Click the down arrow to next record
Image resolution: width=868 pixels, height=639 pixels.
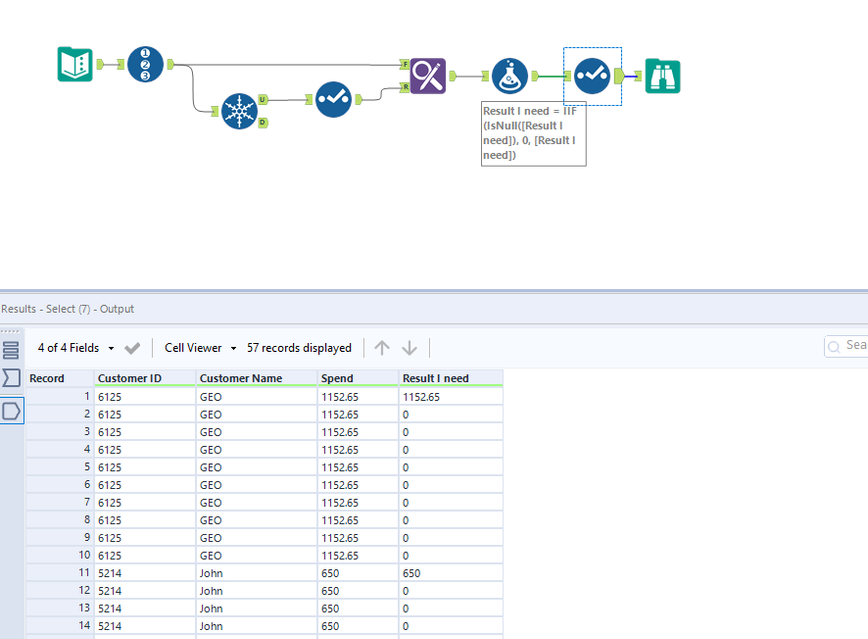click(410, 348)
